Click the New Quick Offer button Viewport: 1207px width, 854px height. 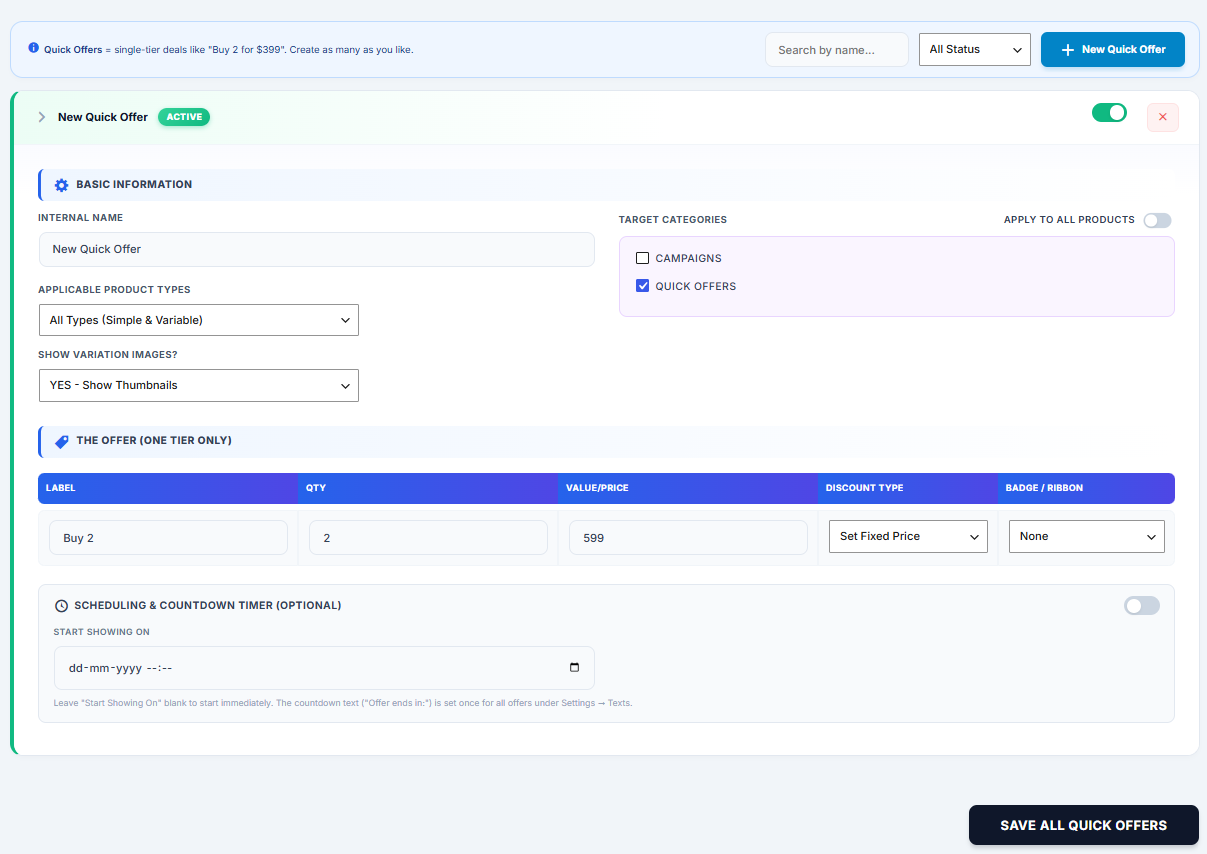tap(1113, 50)
